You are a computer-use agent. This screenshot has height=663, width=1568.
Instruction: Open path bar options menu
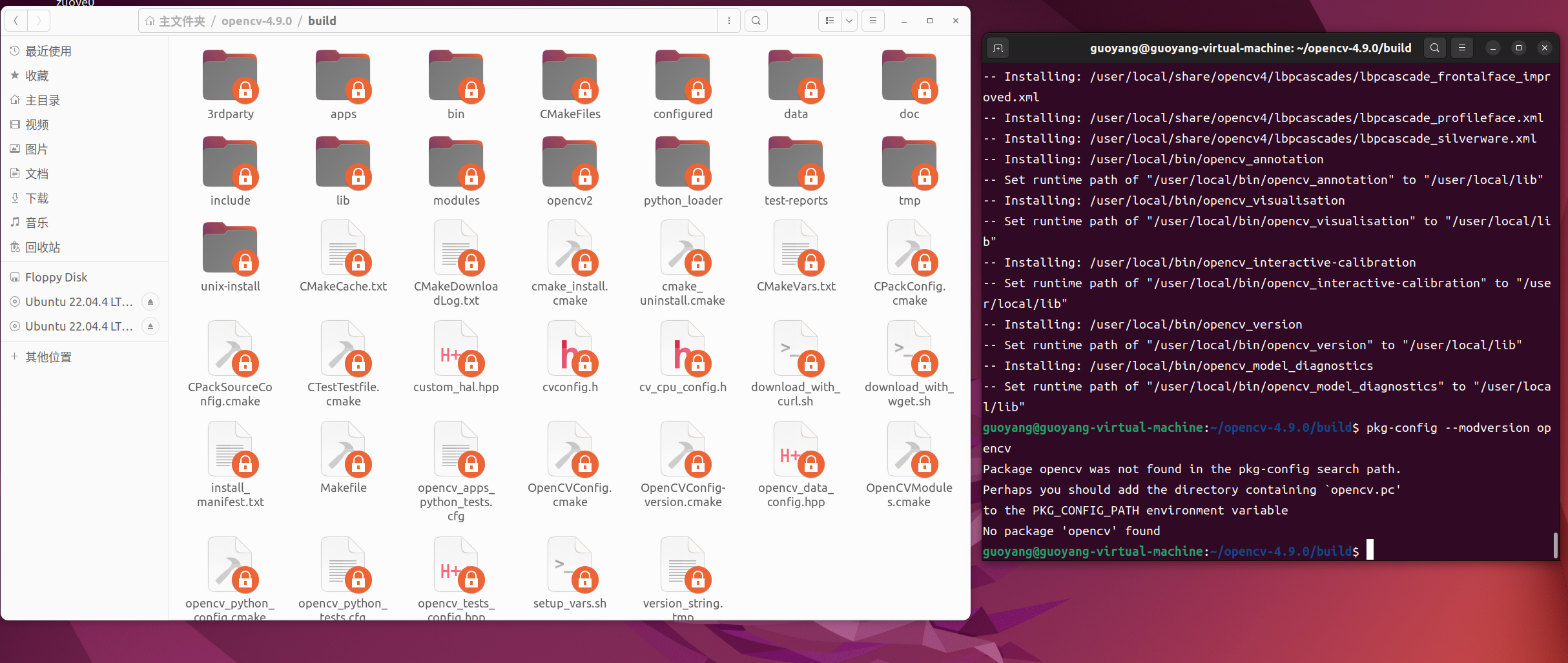point(729,21)
